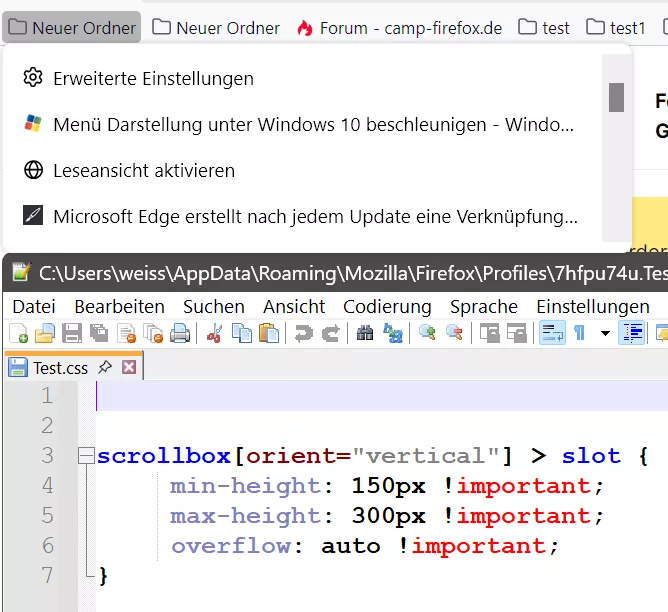Toggle the show all characters pilcrow
The width and height of the screenshot is (668, 612).
pos(579,333)
